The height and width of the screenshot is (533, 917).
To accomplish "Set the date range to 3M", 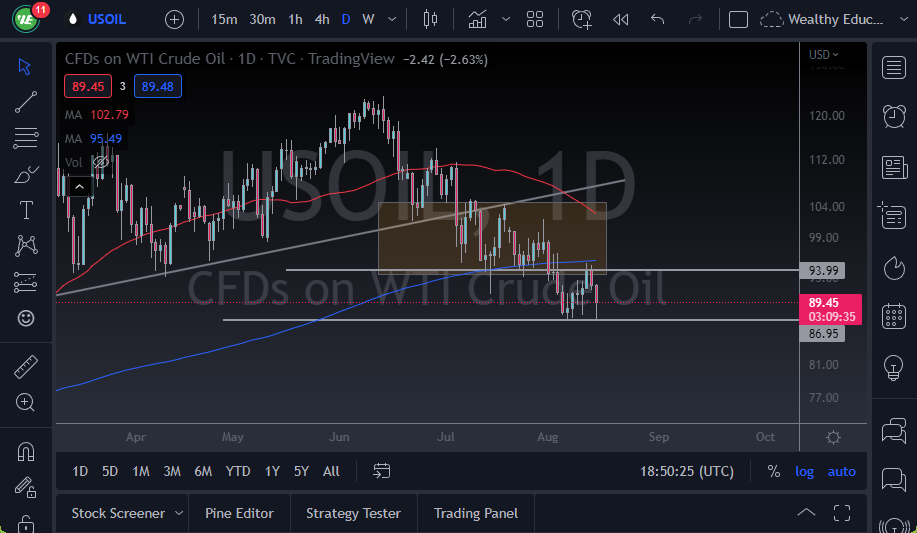I will (x=172, y=471).
